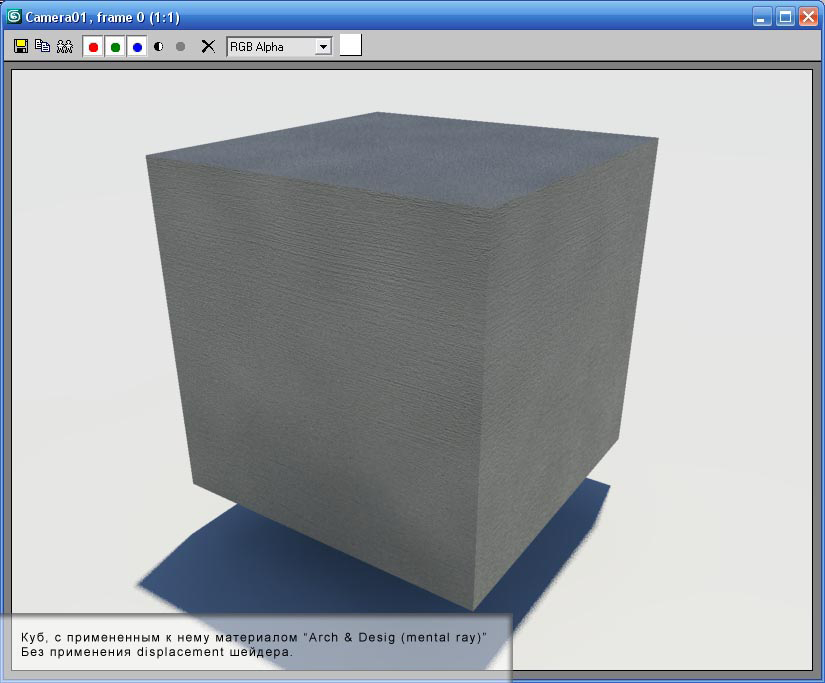
Task: Click the white color swatch in toolbar
Action: pos(350,45)
